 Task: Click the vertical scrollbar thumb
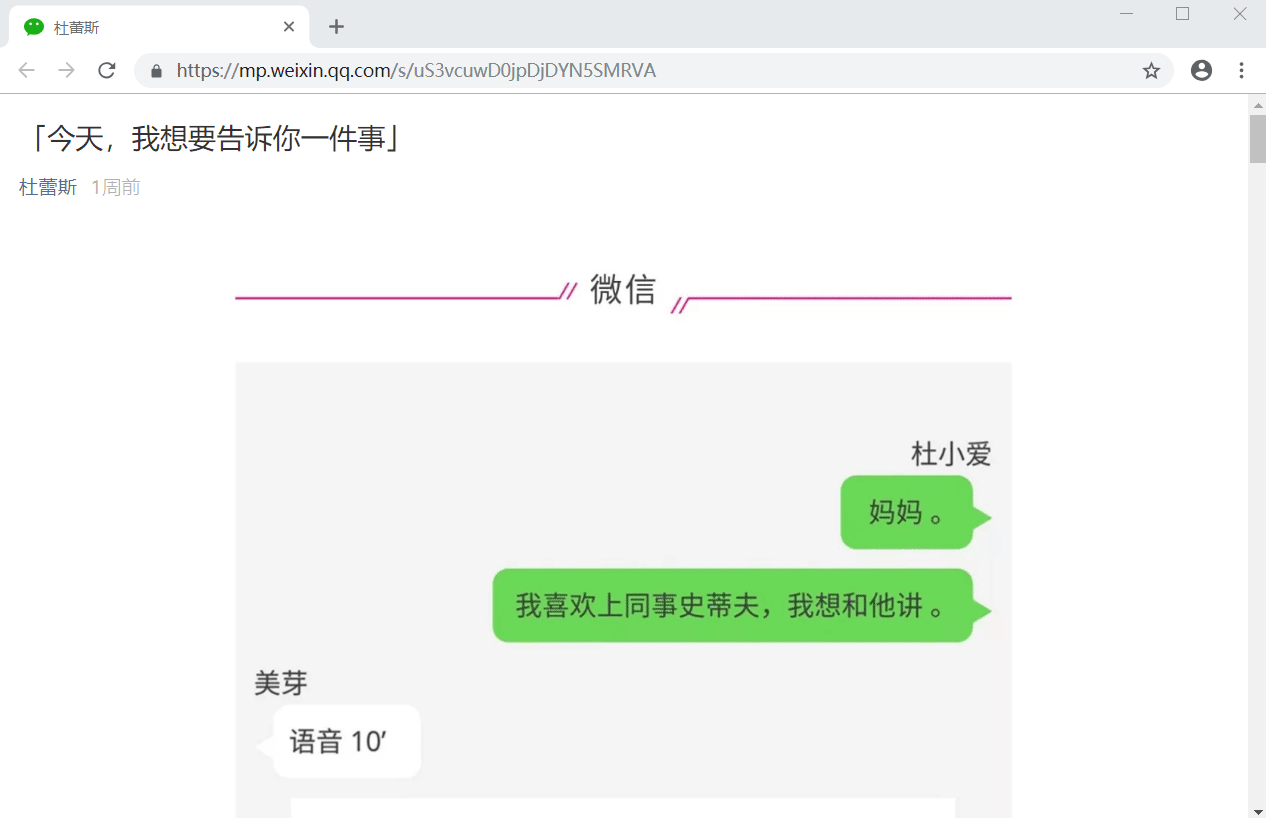click(1257, 139)
